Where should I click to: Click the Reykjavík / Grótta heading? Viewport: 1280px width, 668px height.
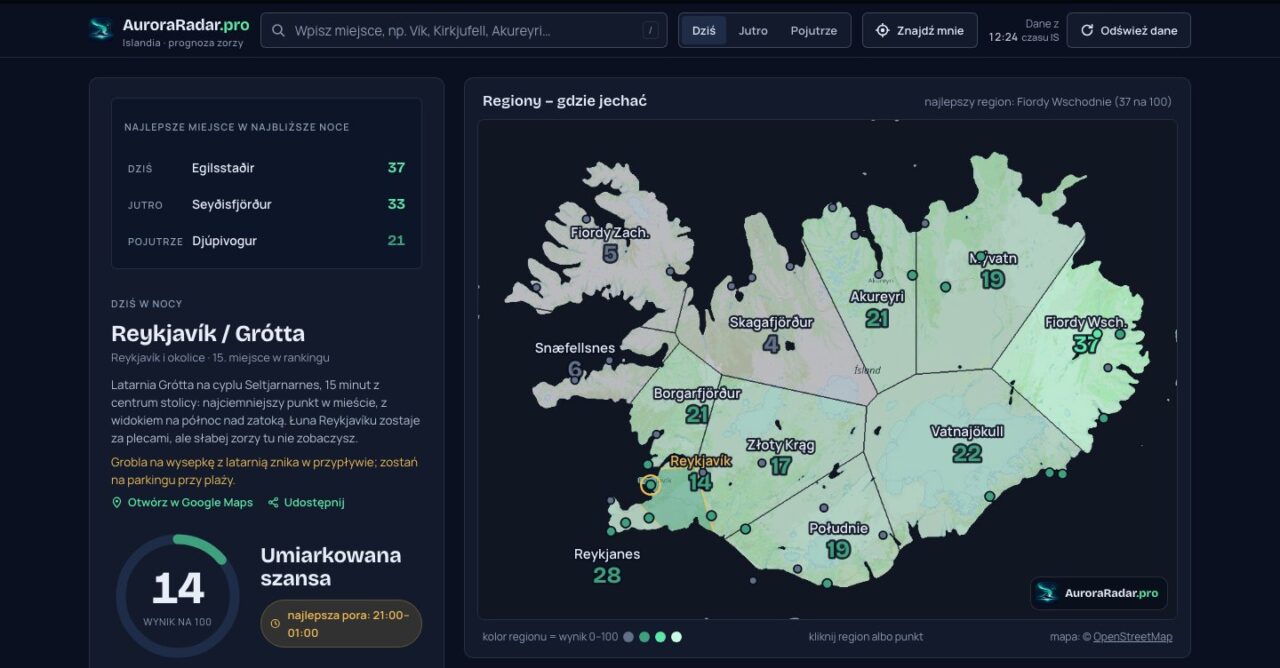click(208, 333)
